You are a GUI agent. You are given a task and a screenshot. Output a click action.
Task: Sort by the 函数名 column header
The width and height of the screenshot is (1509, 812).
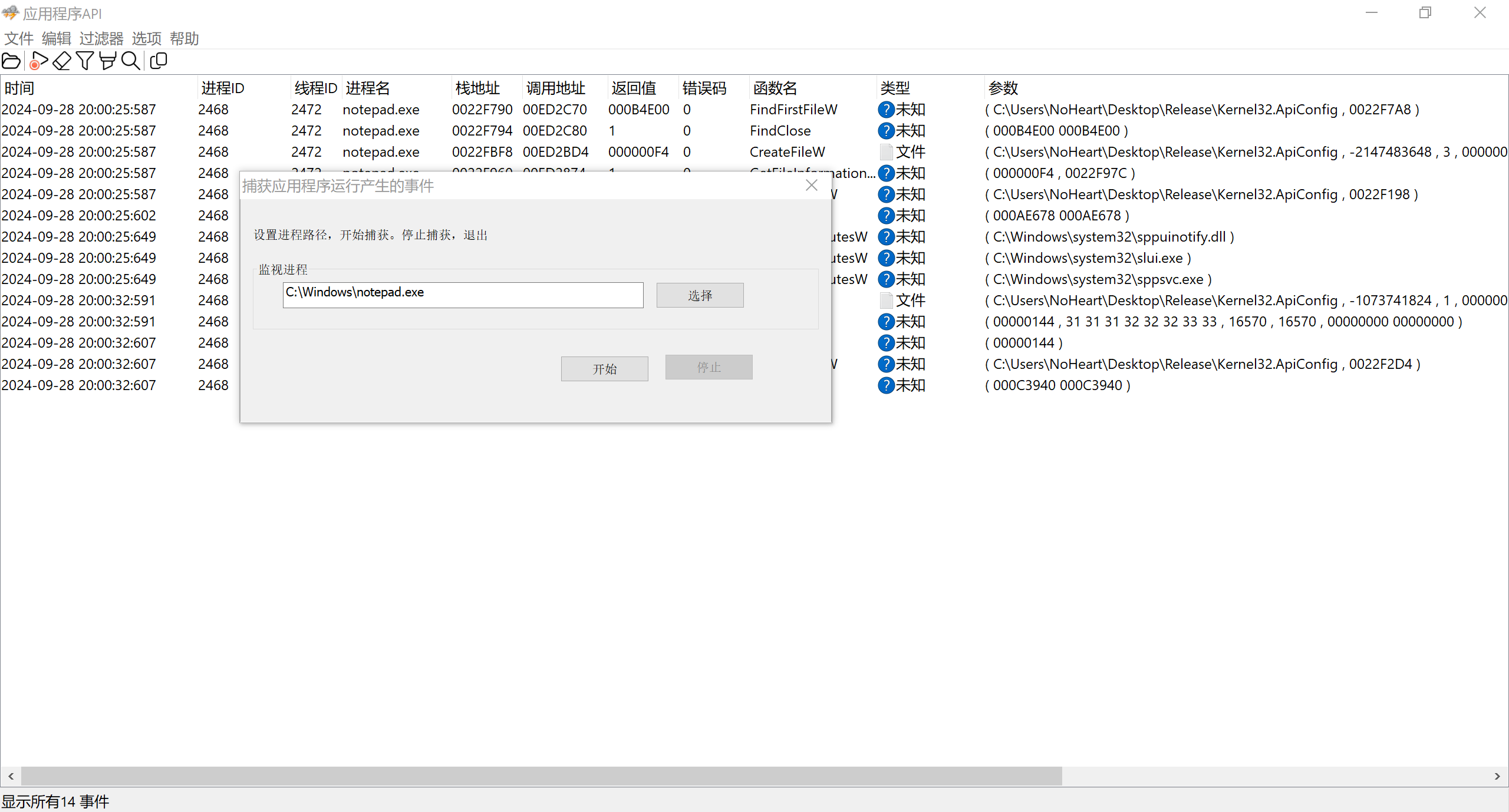point(775,88)
